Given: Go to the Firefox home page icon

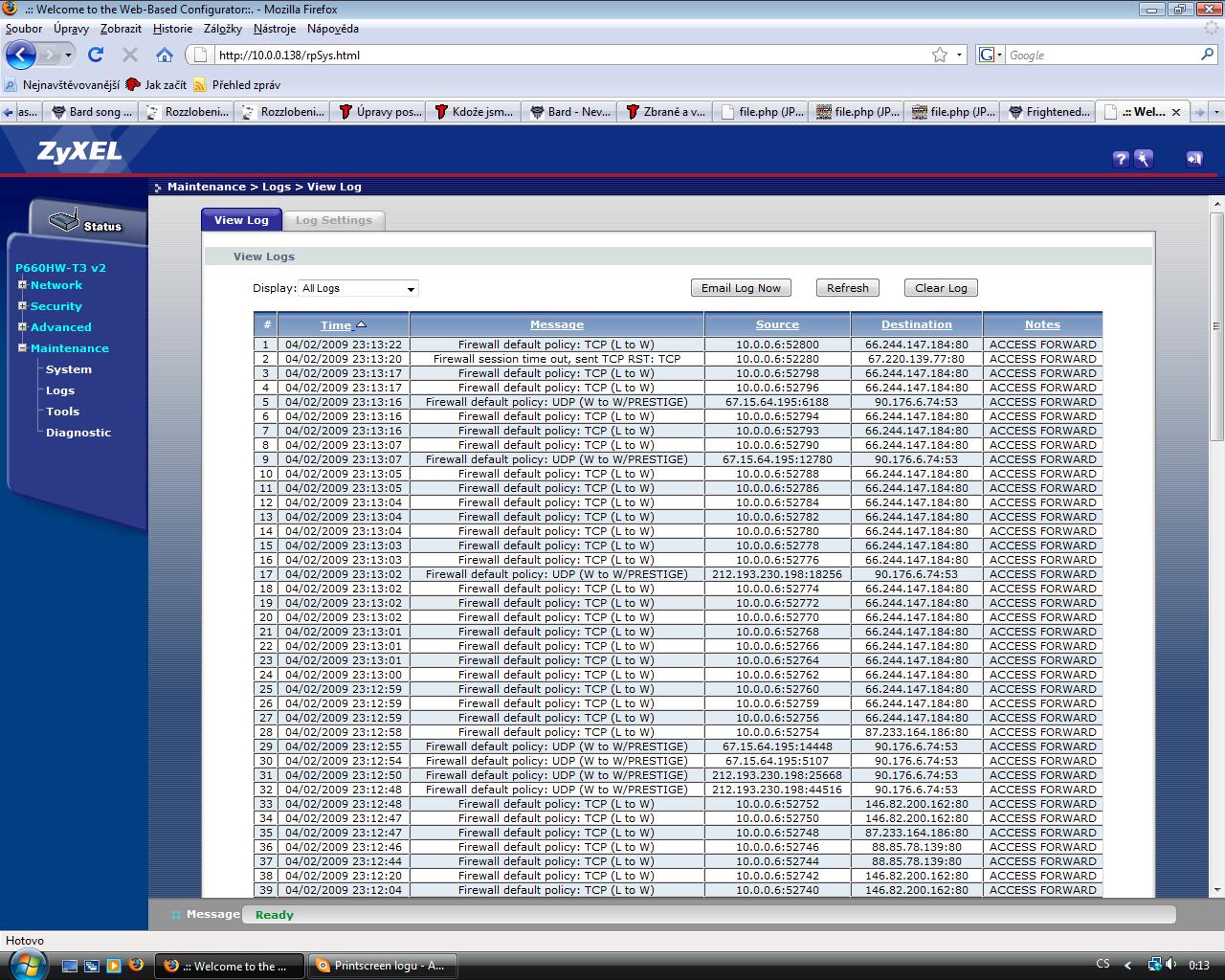Looking at the screenshot, I should click(x=165, y=55).
